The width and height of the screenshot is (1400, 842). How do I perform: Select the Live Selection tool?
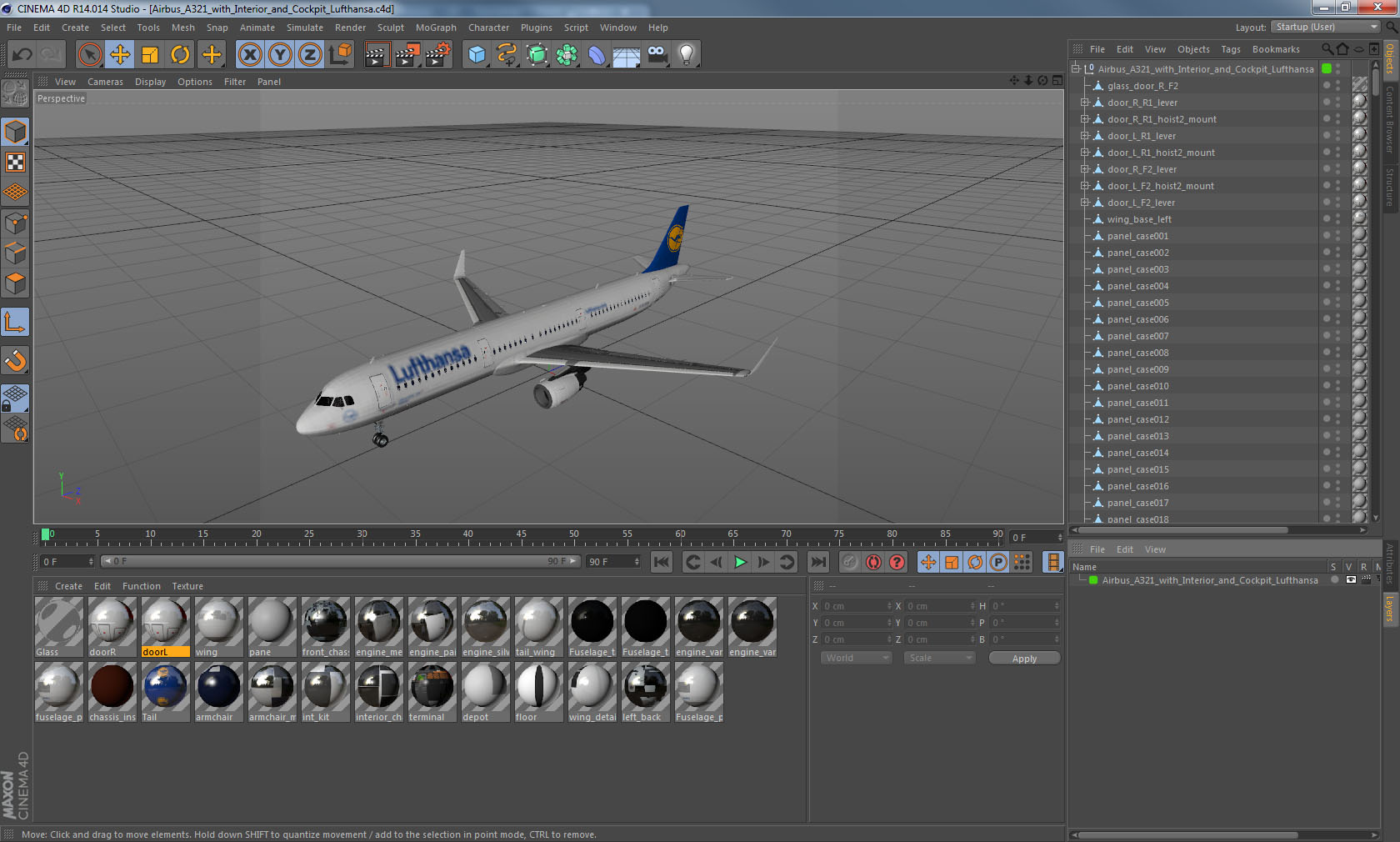tap(89, 55)
